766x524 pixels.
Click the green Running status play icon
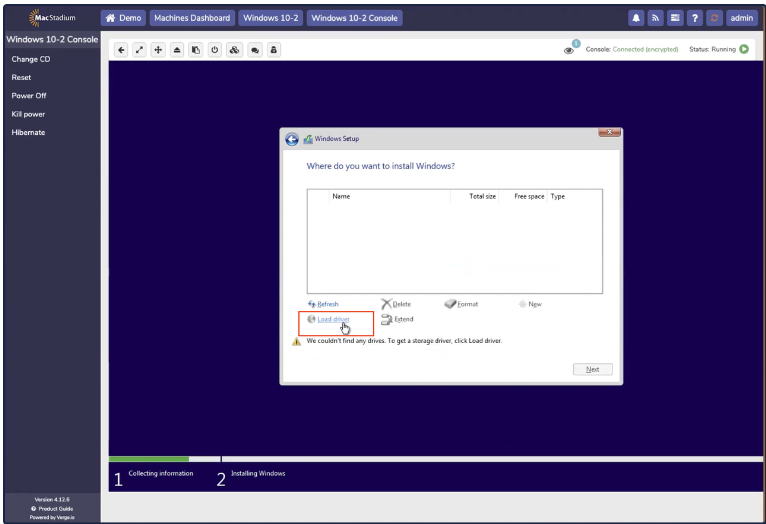pos(744,49)
